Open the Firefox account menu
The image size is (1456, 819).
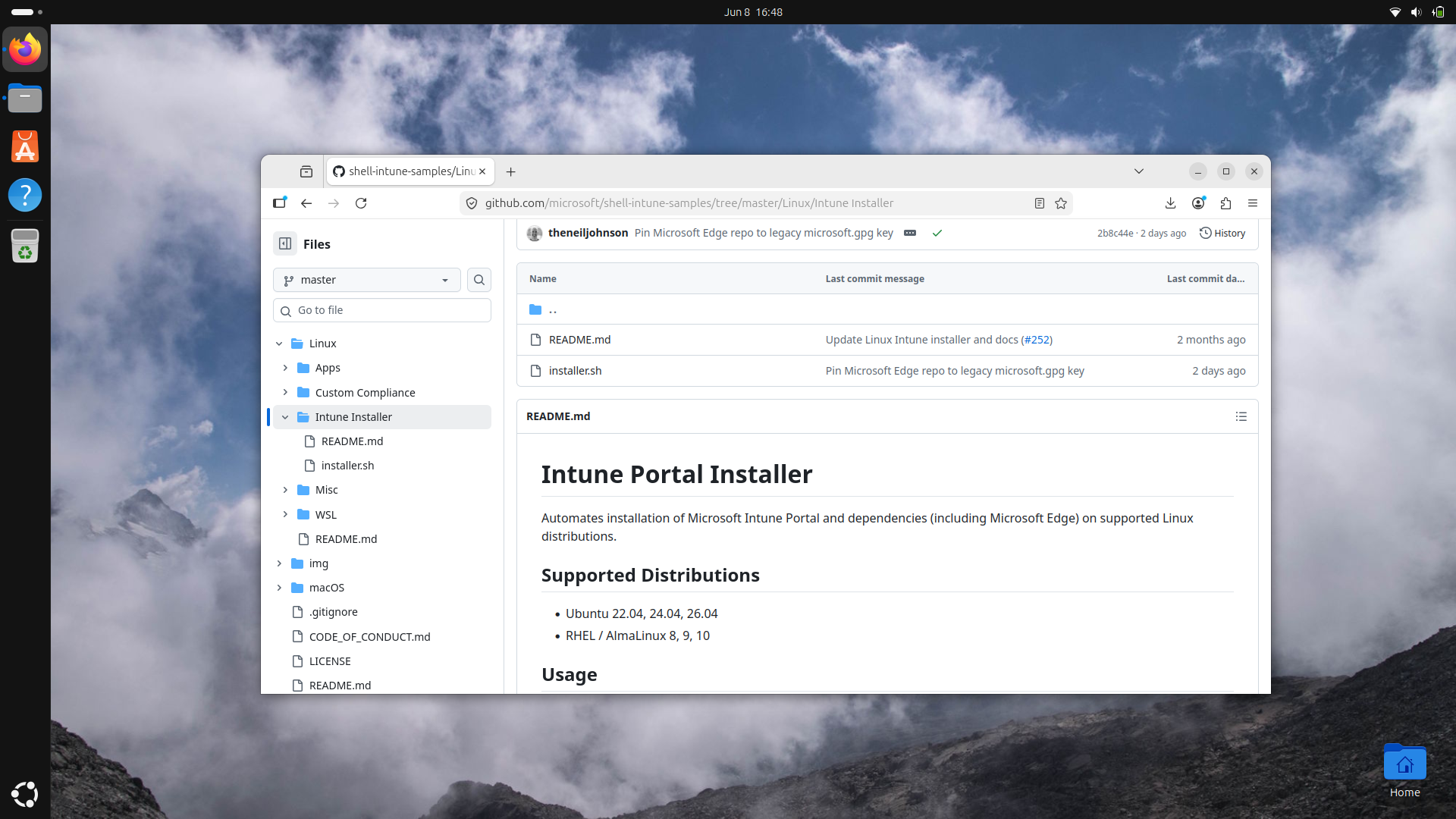(x=1198, y=203)
